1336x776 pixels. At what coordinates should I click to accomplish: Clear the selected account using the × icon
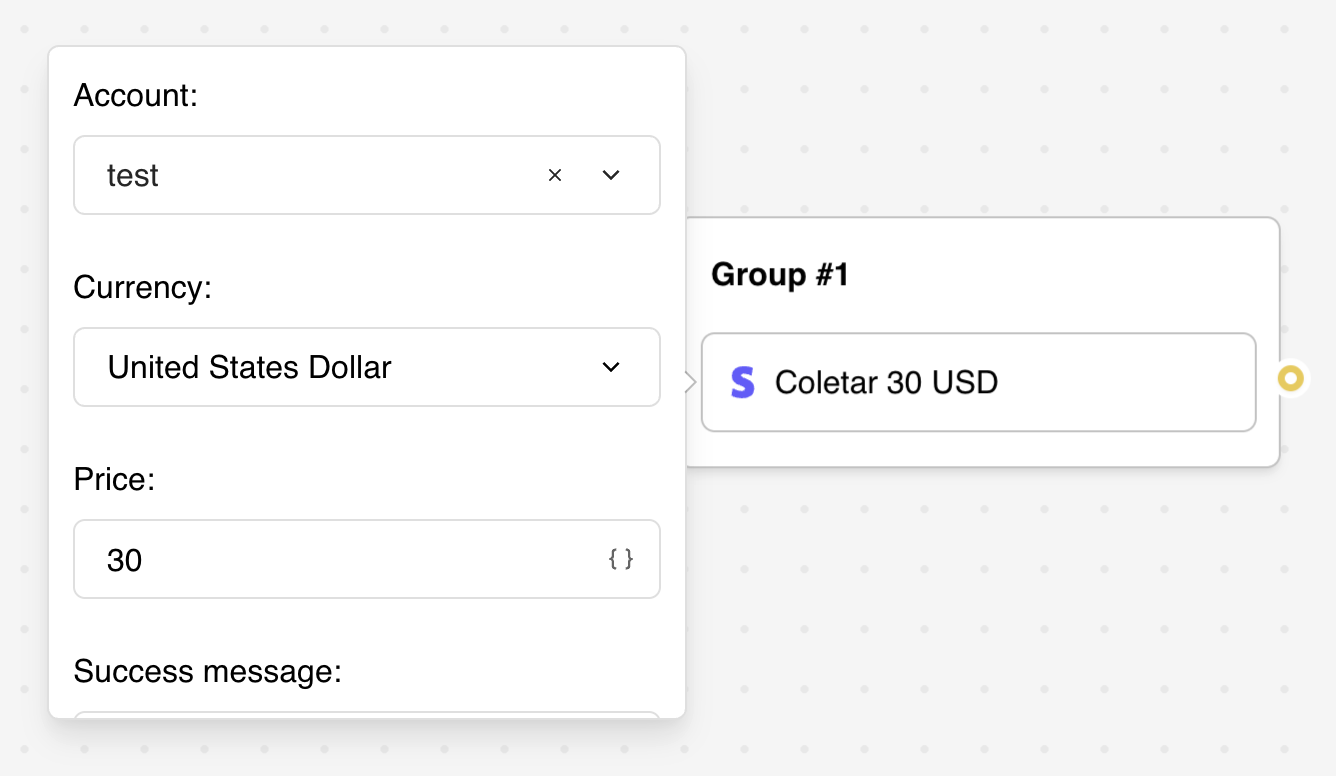555,175
